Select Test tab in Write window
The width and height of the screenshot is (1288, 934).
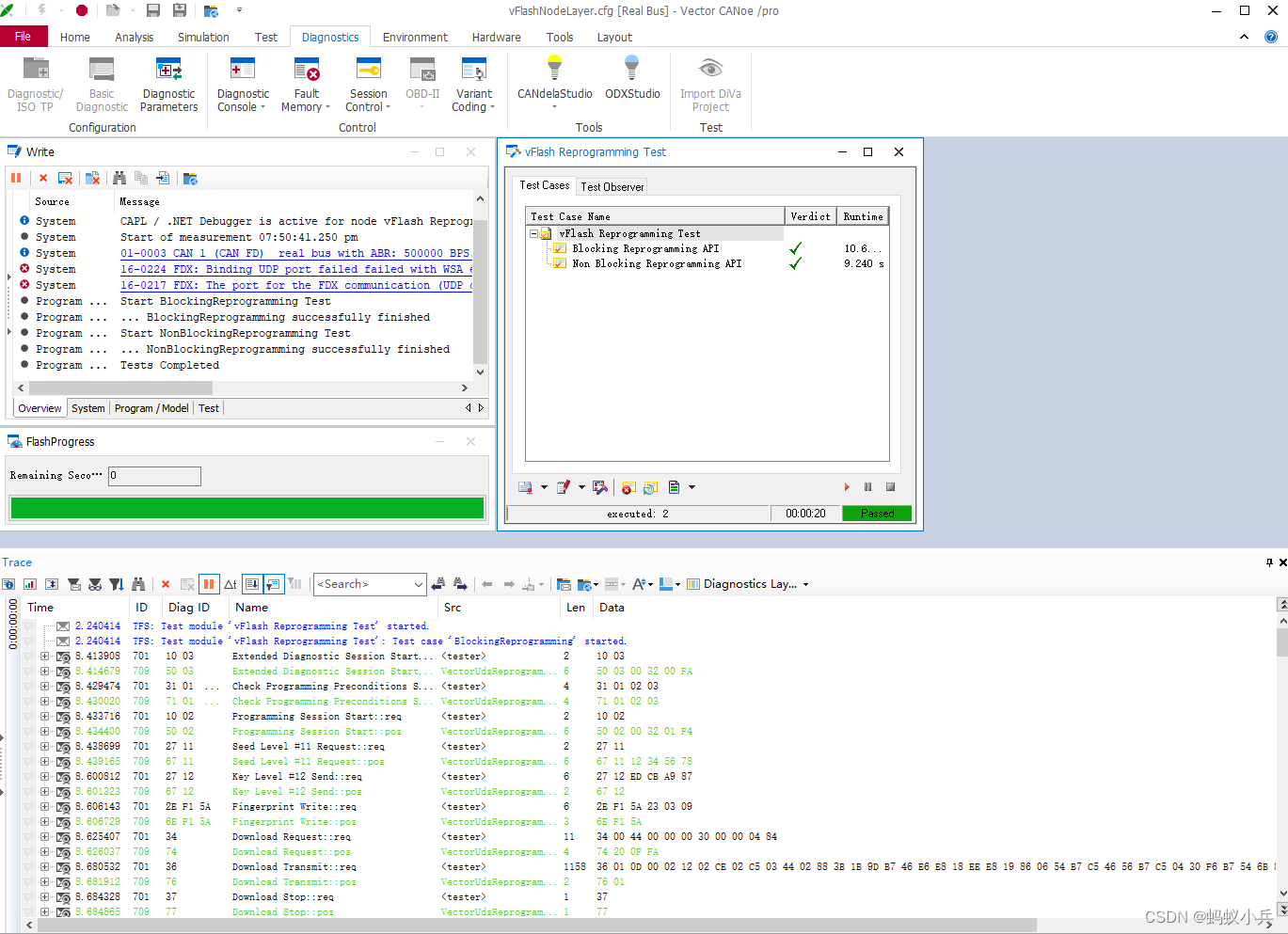pos(209,408)
